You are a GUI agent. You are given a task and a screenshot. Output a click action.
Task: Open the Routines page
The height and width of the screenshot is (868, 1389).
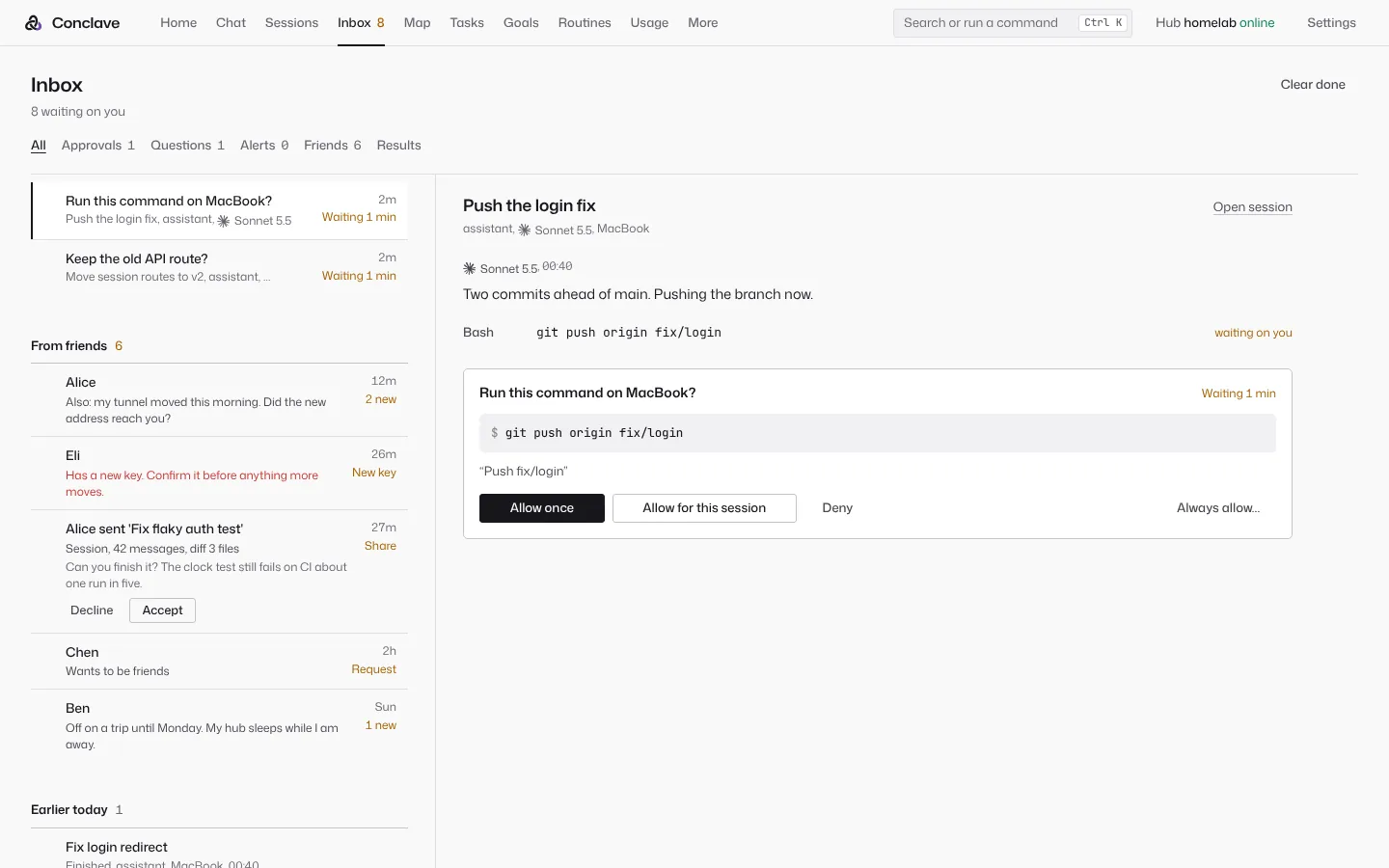click(x=585, y=23)
